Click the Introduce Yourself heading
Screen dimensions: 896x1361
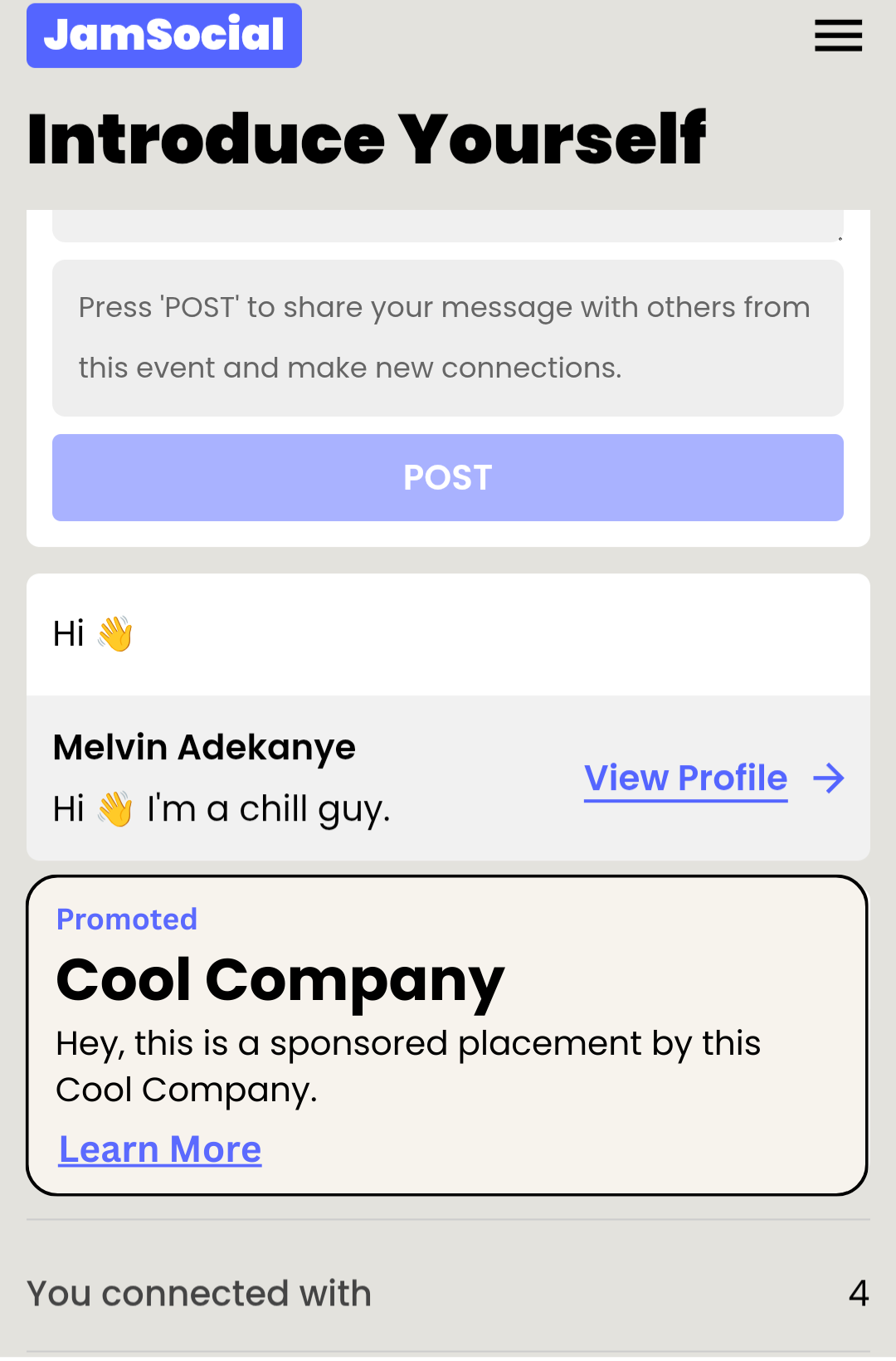367,139
